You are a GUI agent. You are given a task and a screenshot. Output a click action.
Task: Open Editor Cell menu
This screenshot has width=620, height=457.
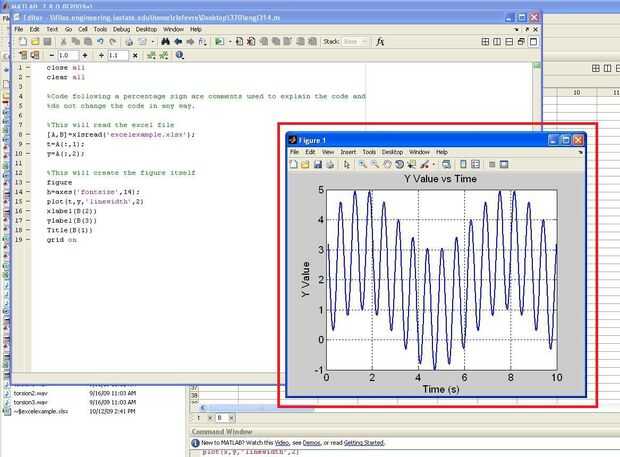(83, 29)
